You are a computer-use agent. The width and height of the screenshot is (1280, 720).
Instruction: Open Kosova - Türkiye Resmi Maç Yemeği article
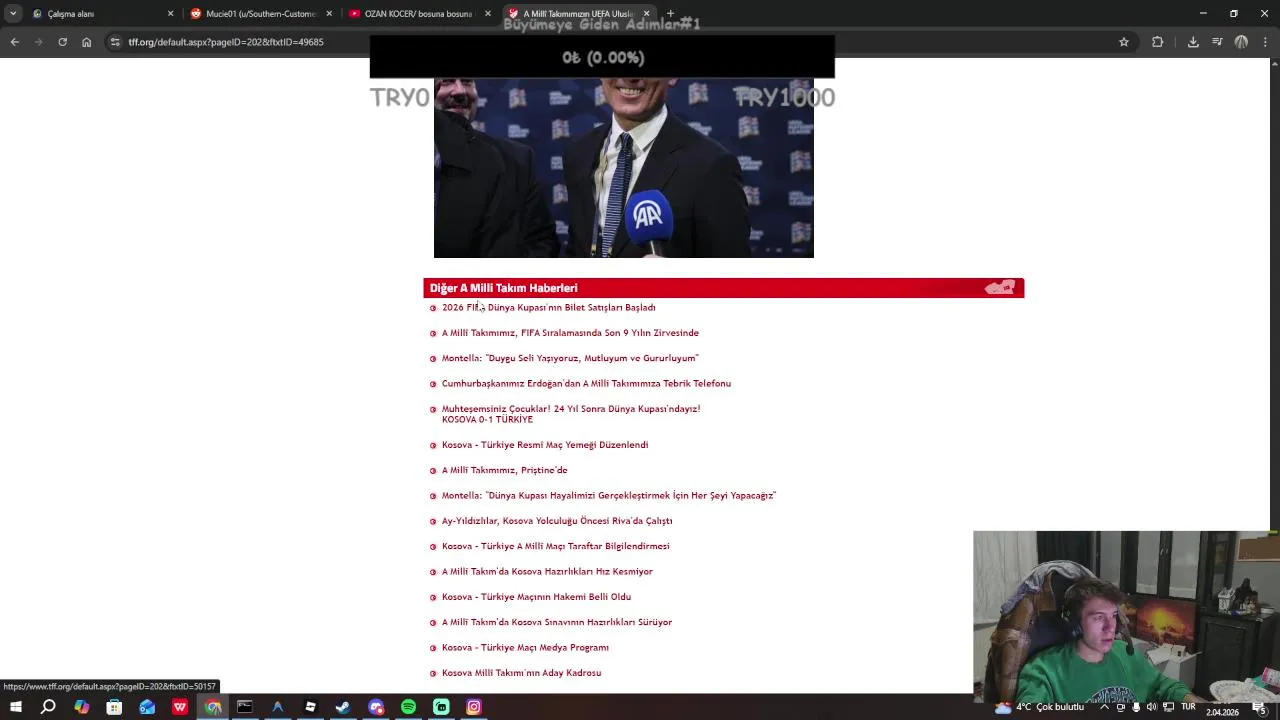coord(545,445)
